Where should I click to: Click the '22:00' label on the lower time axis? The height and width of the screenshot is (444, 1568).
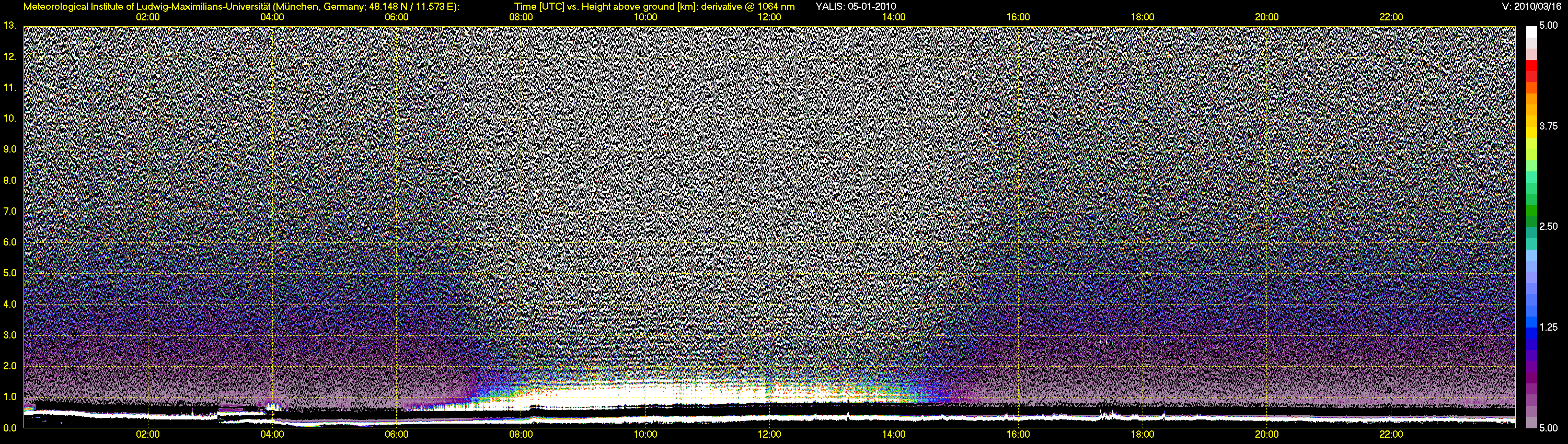coord(1391,434)
